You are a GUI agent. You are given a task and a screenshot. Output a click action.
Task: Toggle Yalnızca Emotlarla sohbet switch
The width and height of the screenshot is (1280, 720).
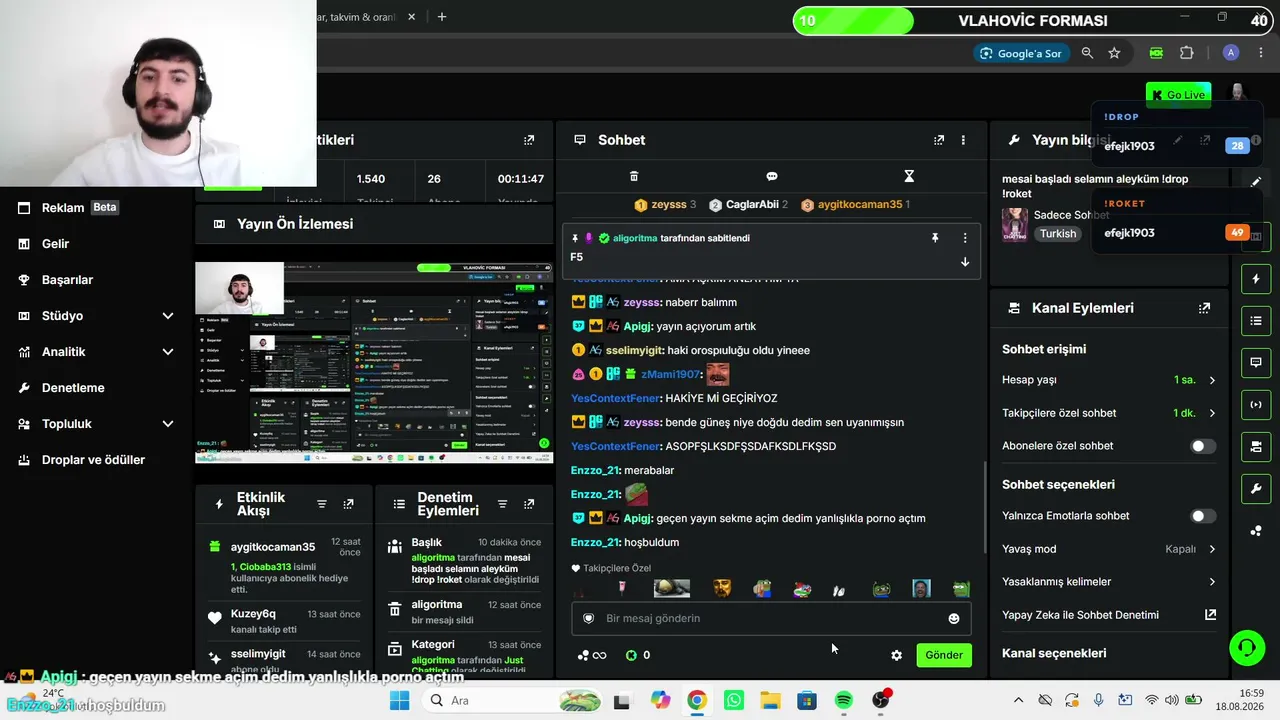(x=1203, y=516)
